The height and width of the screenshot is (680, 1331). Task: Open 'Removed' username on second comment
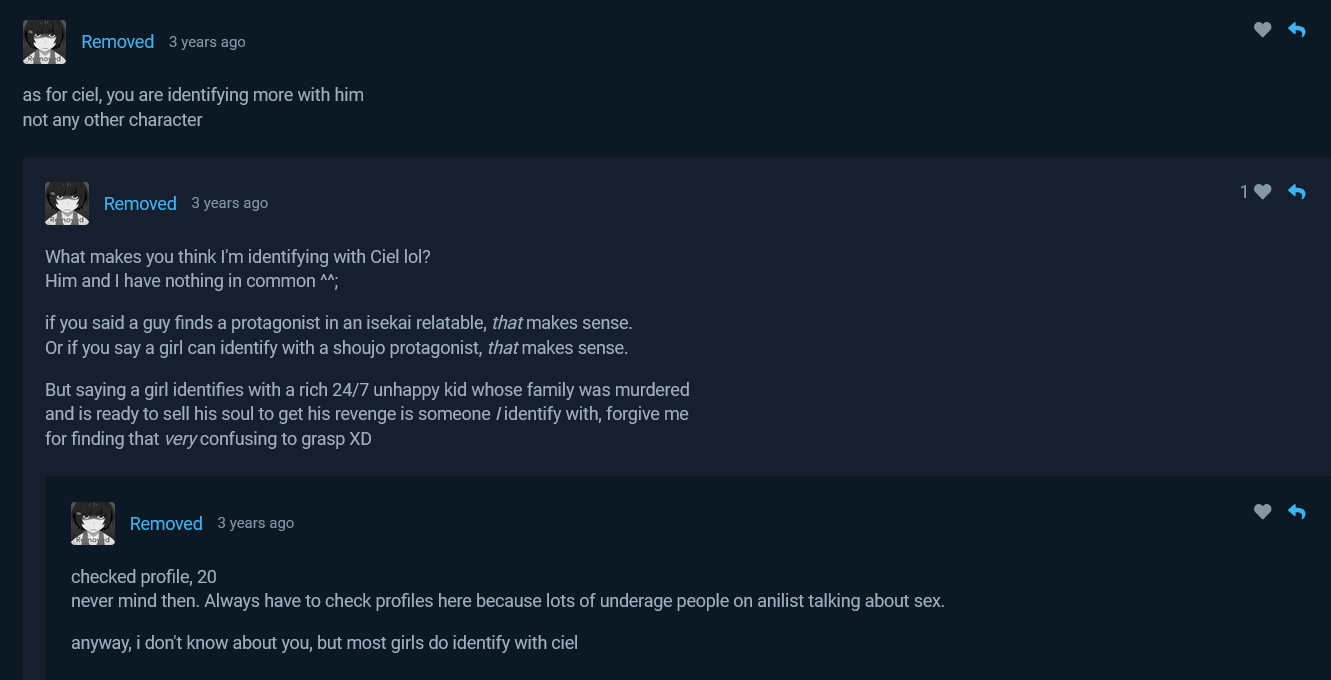(x=140, y=203)
